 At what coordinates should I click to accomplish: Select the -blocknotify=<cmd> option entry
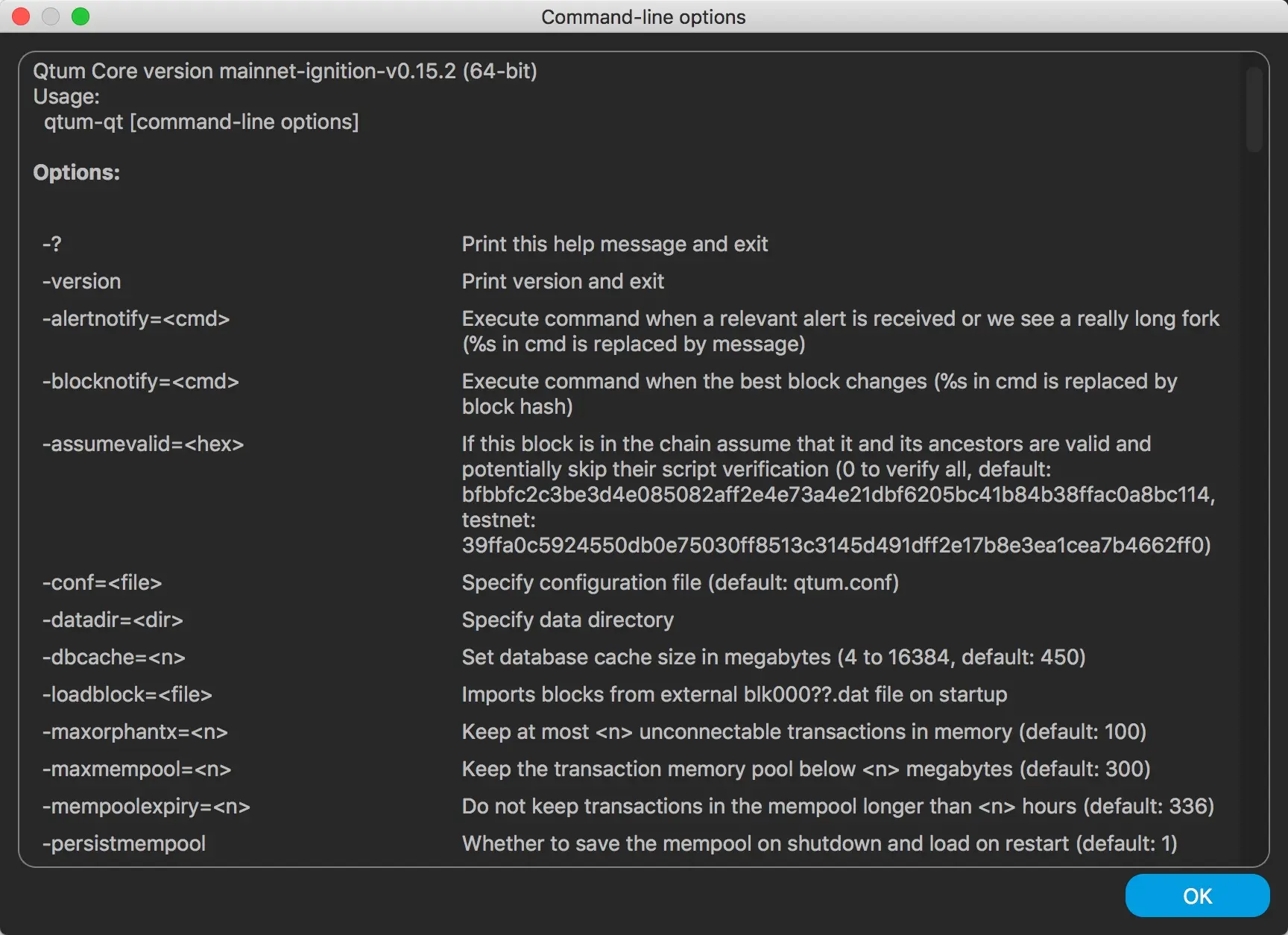click(141, 381)
